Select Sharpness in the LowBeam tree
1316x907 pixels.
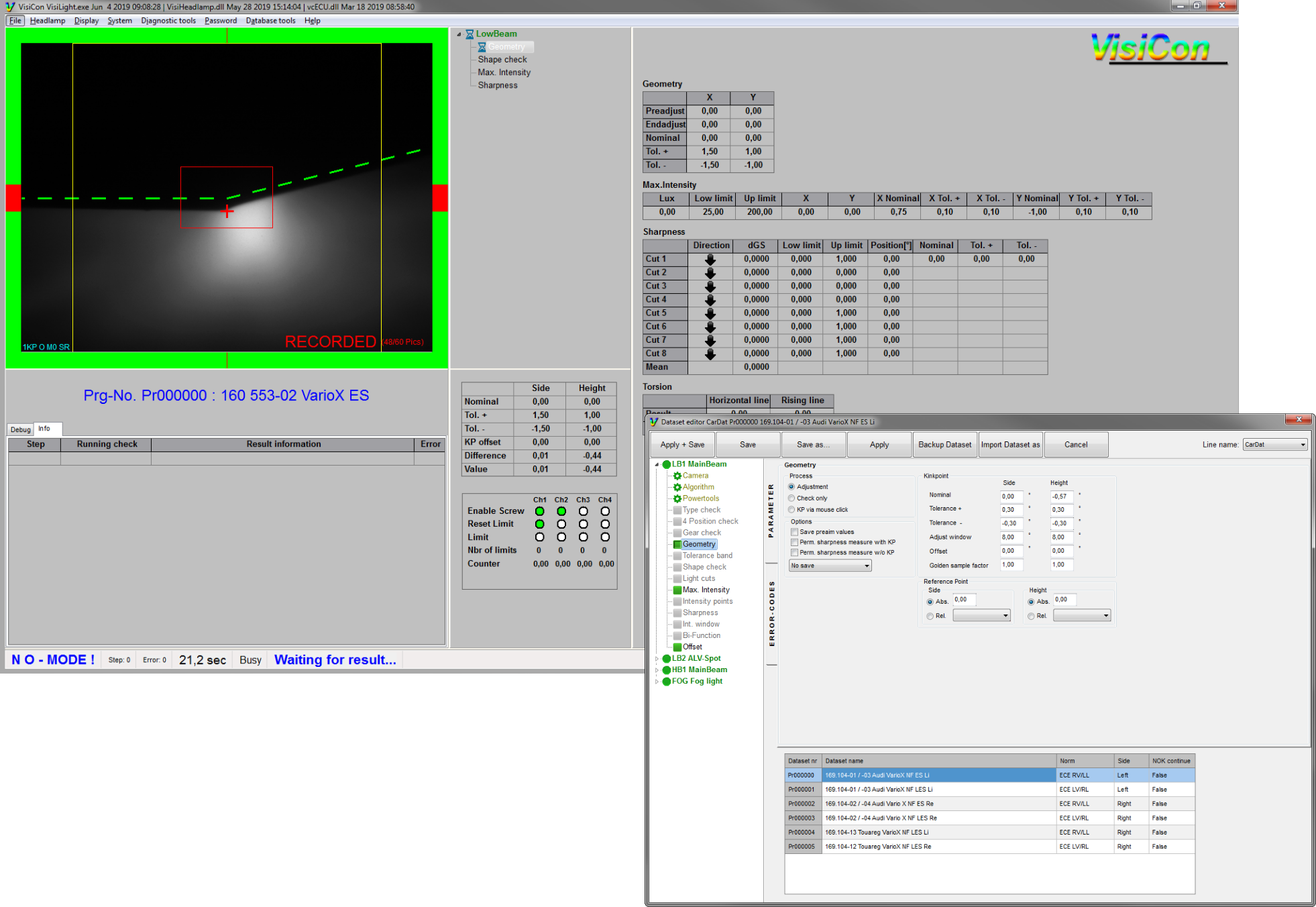(498, 85)
